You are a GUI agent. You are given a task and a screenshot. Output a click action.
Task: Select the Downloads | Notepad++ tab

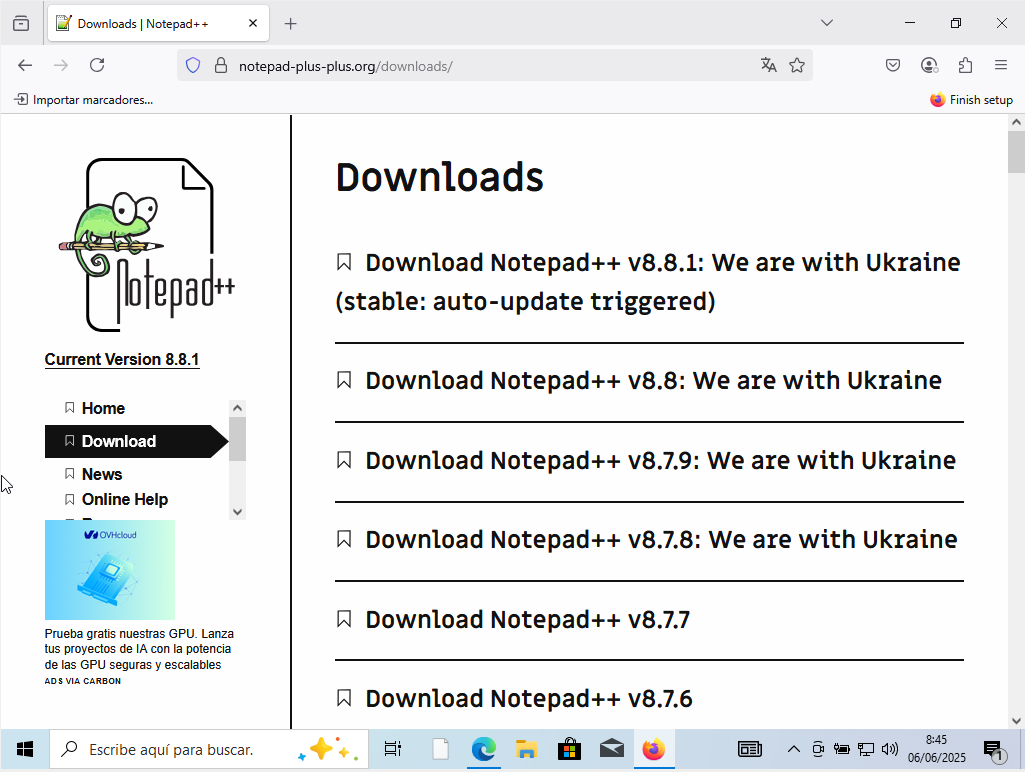[158, 24]
